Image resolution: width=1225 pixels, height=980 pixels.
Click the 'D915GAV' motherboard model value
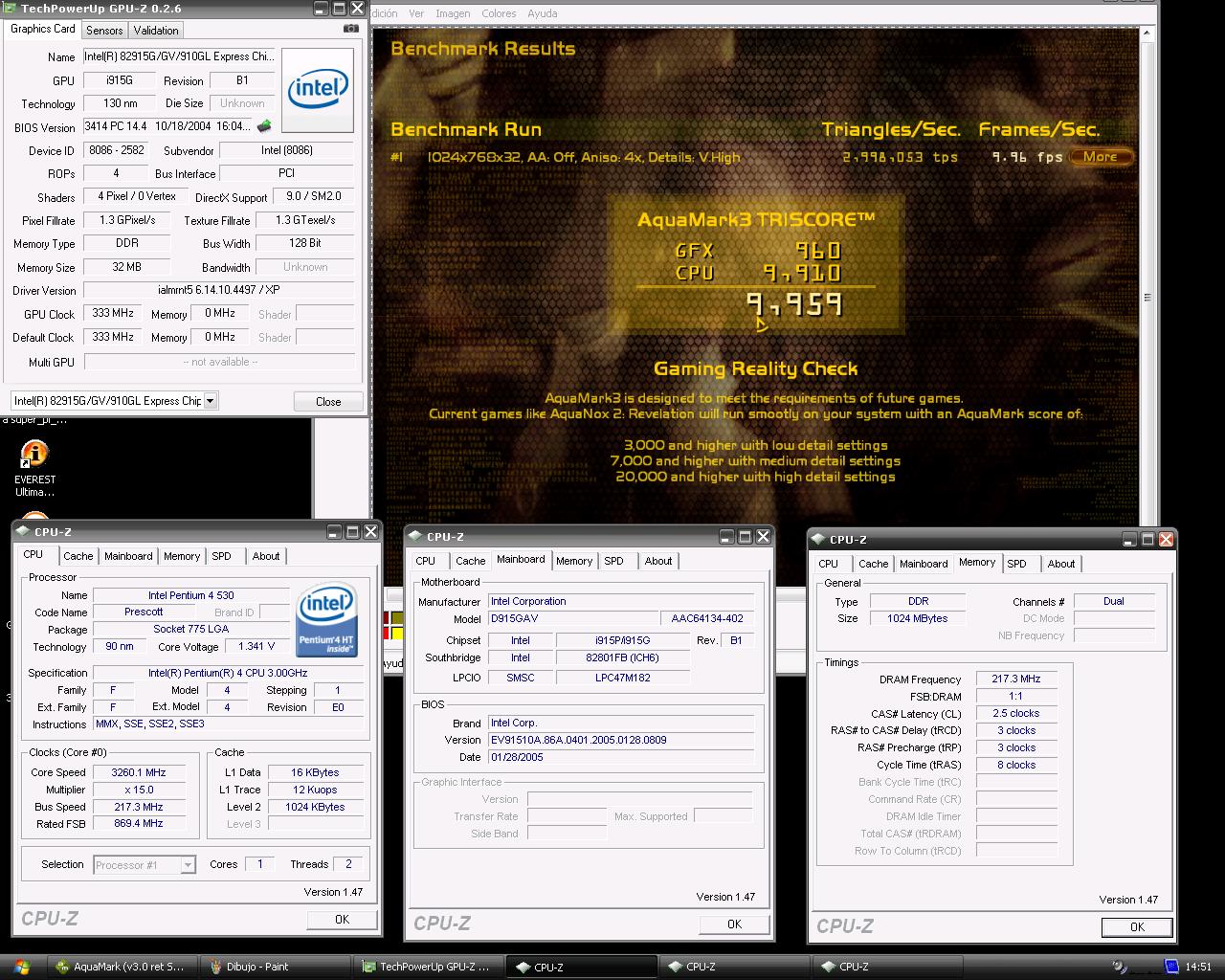click(572, 618)
